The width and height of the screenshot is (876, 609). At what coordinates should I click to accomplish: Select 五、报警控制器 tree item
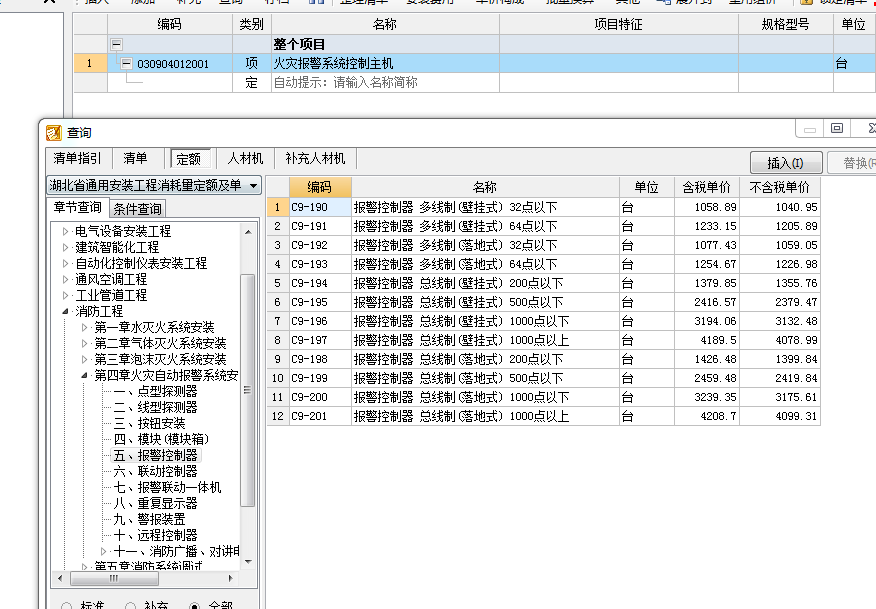click(x=155, y=455)
